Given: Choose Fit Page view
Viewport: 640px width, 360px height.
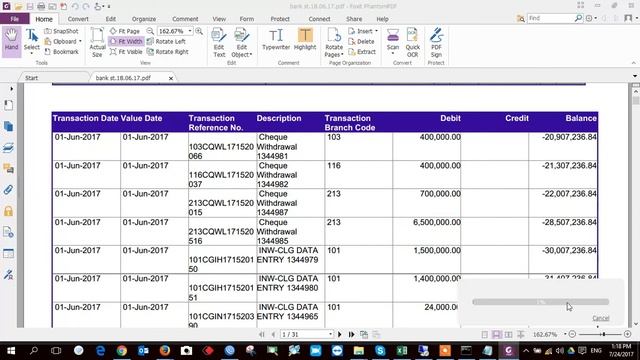Looking at the screenshot, I should 125,31.
